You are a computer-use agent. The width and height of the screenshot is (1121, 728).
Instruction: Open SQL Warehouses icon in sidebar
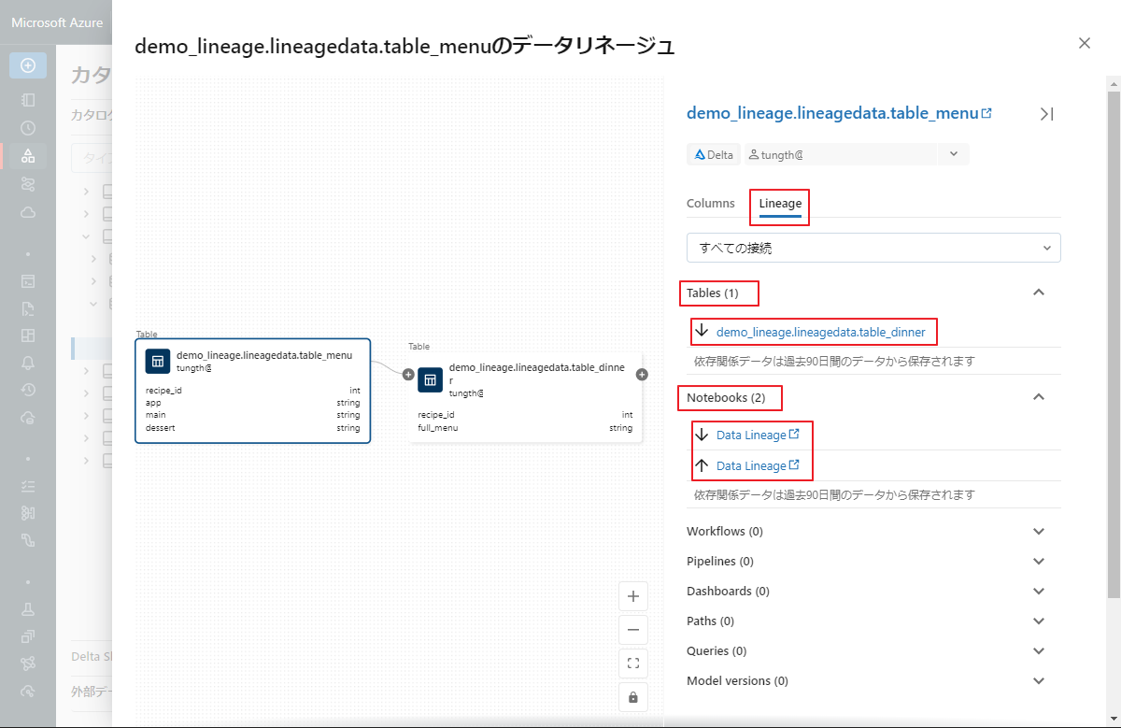(x=28, y=418)
